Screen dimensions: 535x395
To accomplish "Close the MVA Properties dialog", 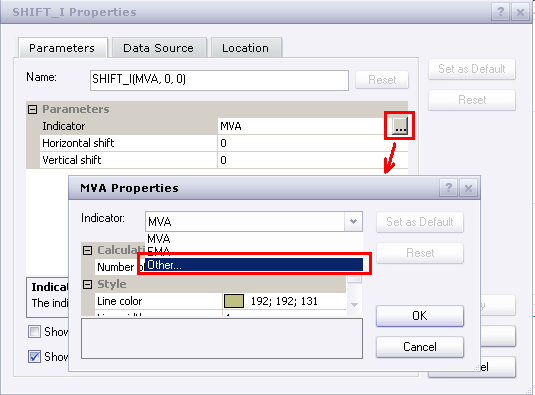I will pyautogui.click(x=468, y=188).
